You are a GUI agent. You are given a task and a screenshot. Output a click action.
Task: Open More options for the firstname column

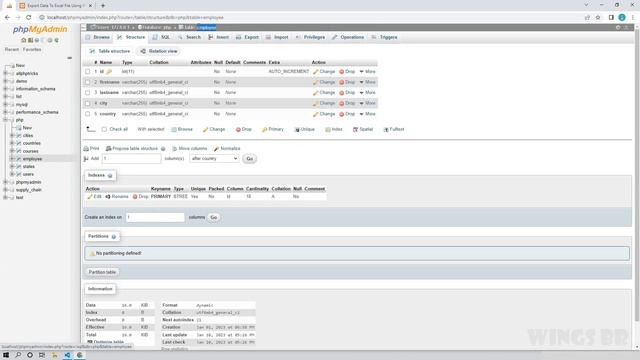coord(367,82)
